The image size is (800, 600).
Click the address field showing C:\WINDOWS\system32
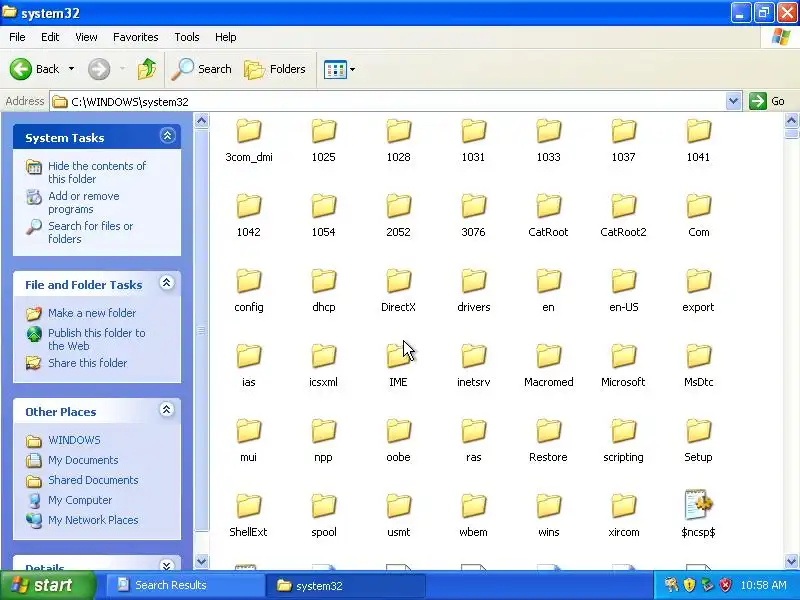[388, 102]
